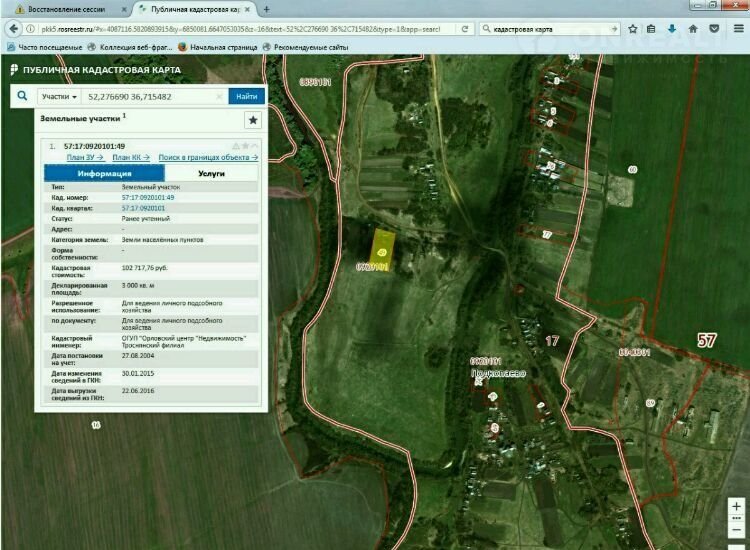Viewport: 750px width, 550px height.
Task: Click the cadastral quarter 57:17:0920101 link
Action: (145, 207)
